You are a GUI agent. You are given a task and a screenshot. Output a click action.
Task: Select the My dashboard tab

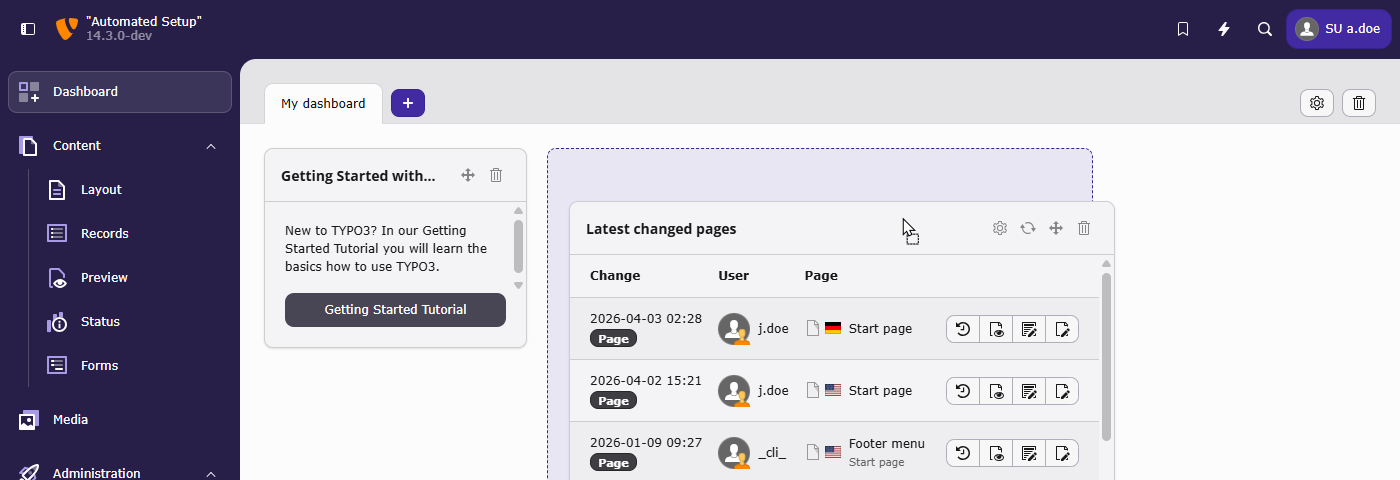coord(323,103)
